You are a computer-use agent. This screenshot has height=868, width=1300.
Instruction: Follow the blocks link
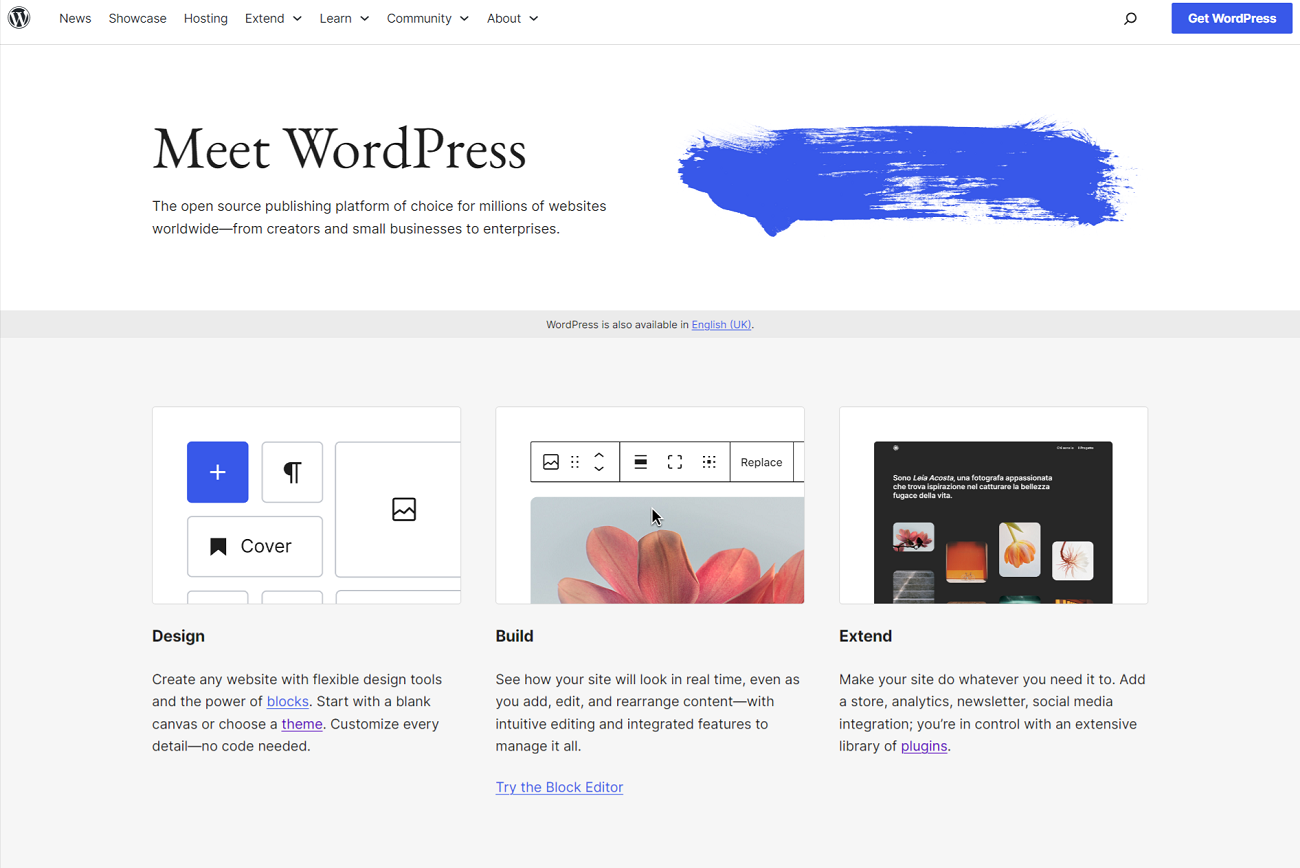[287, 701]
